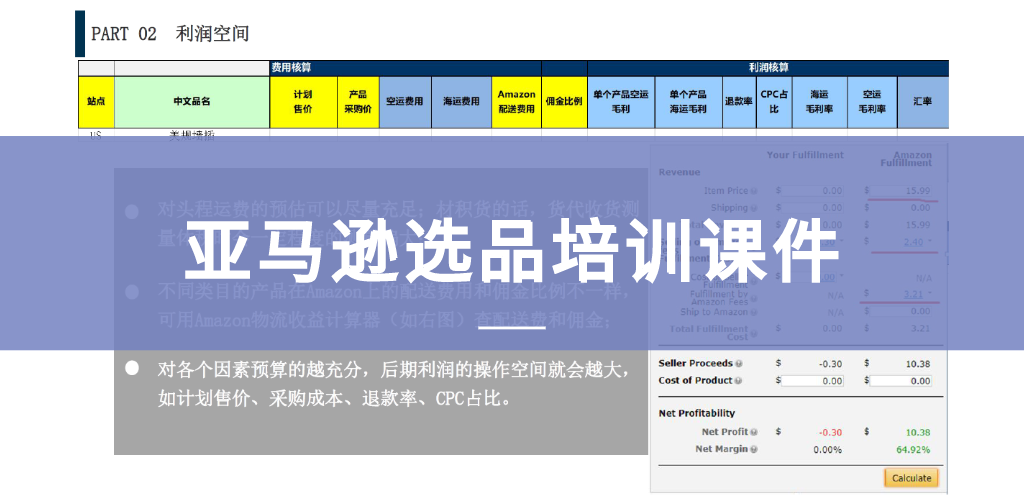The height and width of the screenshot is (500, 1024).
Task: Select the 退款率 column header
Action: click(739, 102)
